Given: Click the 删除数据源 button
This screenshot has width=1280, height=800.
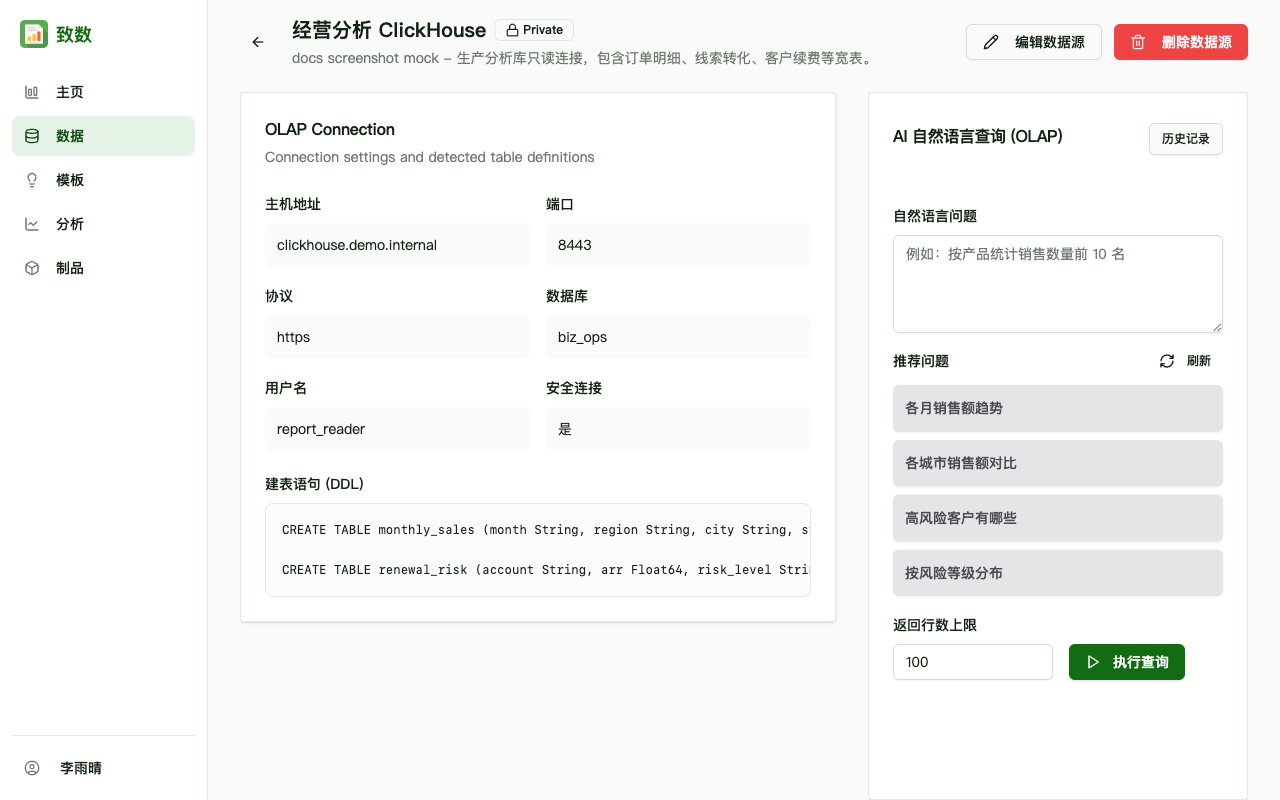Looking at the screenshot, I should 1181,42.
